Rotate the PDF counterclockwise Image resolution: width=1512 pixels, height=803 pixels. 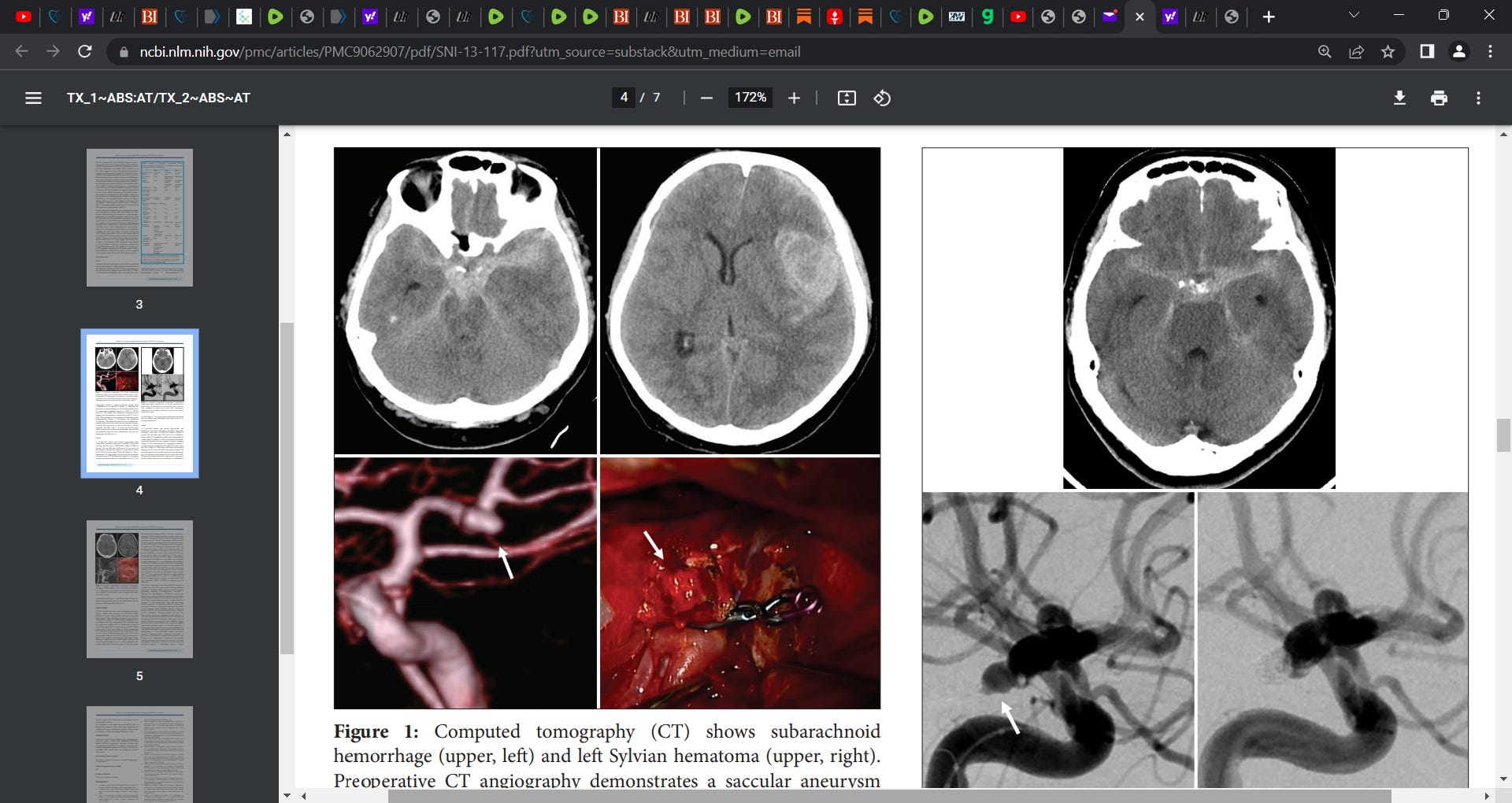coord(882,98)
